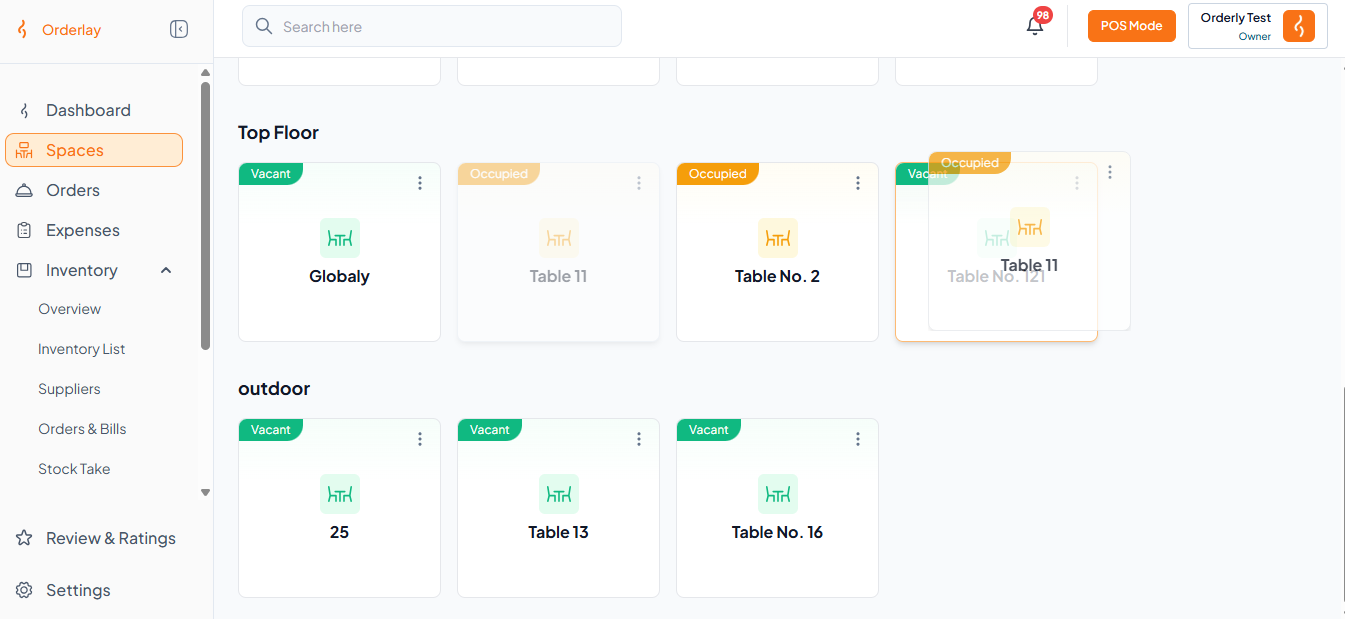The width and height of the screenshot is (1345, 619).
Task: Click the table icon on the Globaly card
Action: pos(340,238)
